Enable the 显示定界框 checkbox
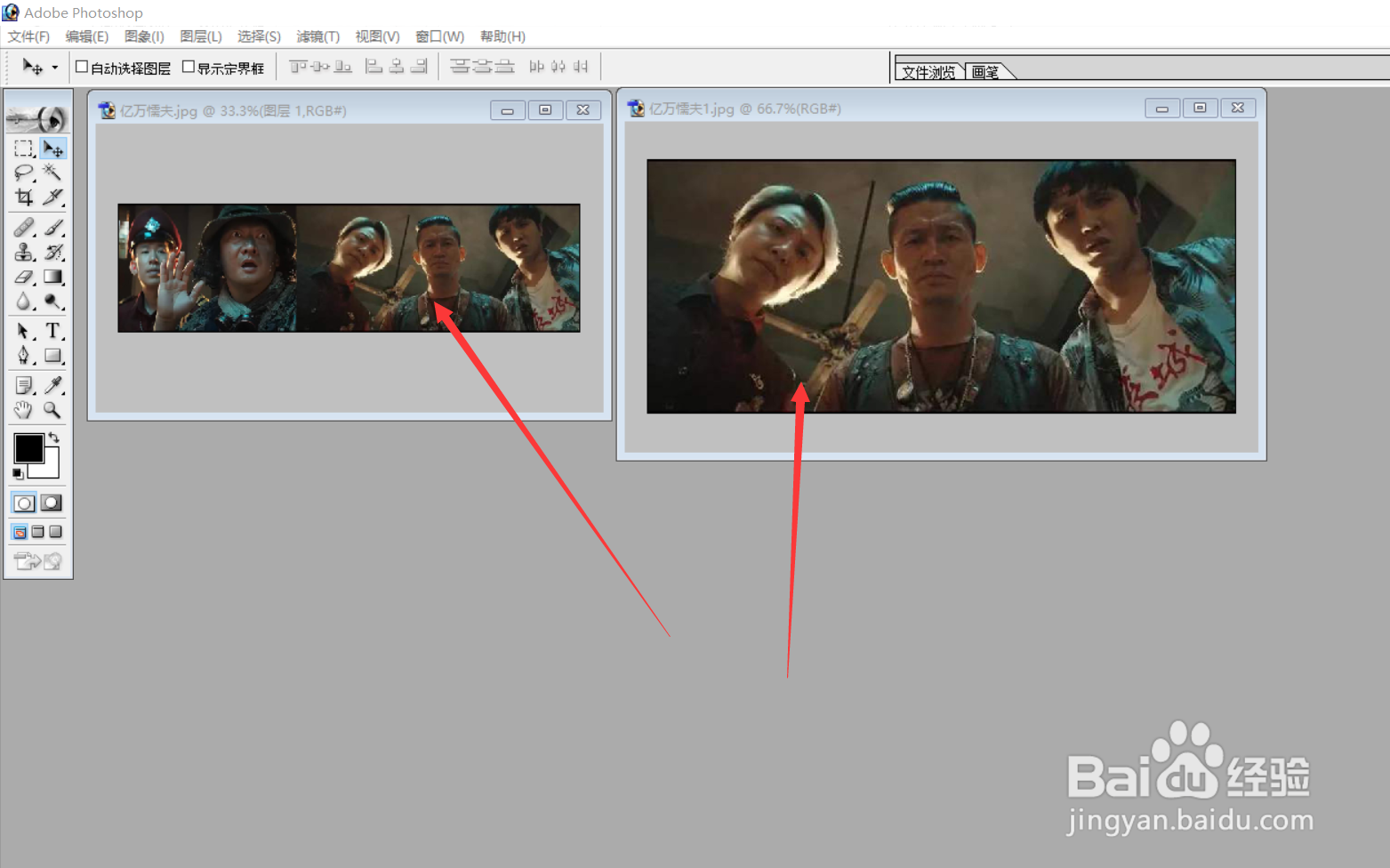The image size is (1390, 868). pos(189,67)
